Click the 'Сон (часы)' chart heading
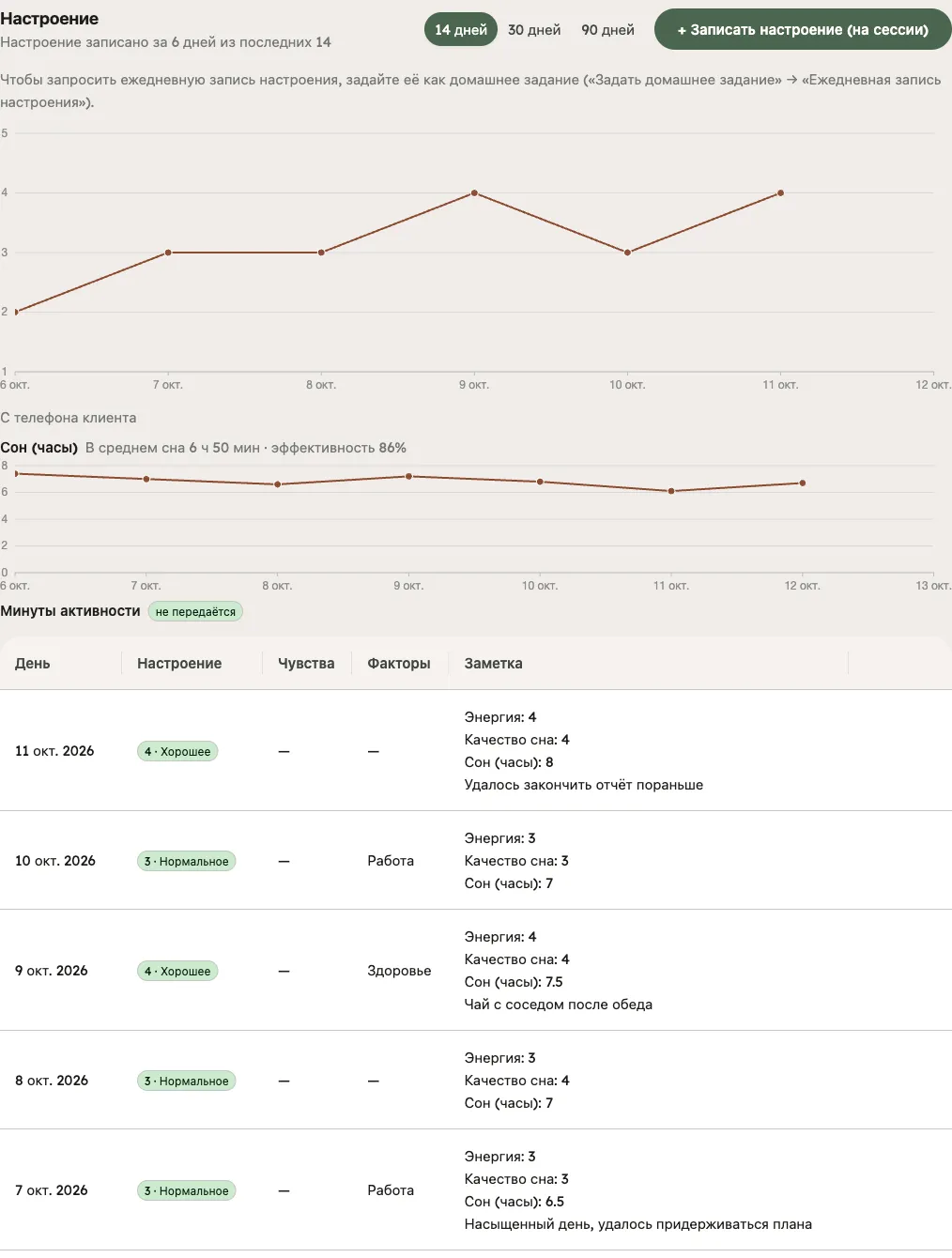952x1258 pixels. [39, 448]
